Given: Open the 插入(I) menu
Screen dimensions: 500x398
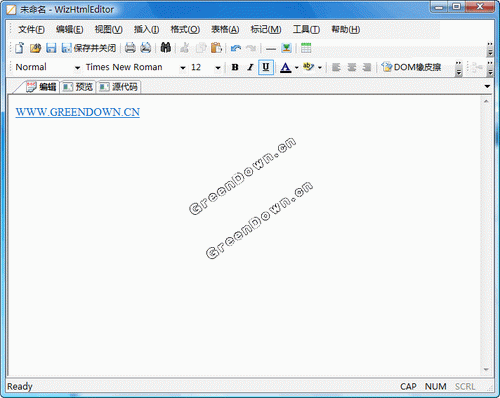Looking at the screenshot, I should click(146, 30).
